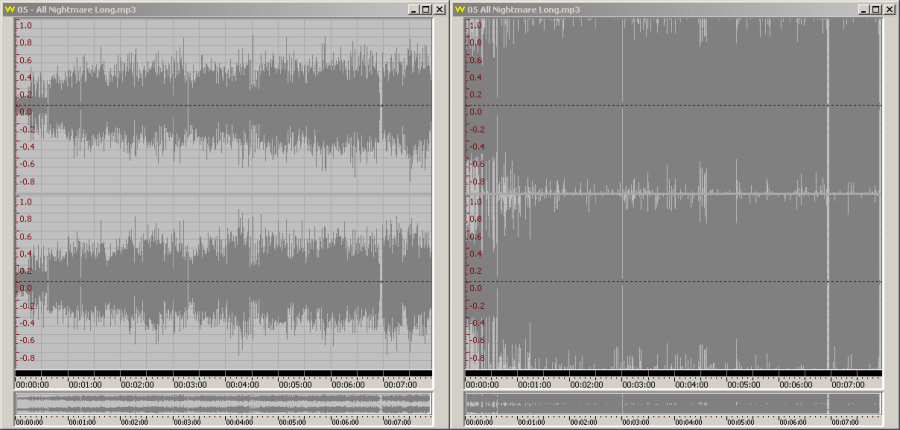Click the W icon in the left window title bar
This screenshot has width=900, height=430.
point(10,9)
